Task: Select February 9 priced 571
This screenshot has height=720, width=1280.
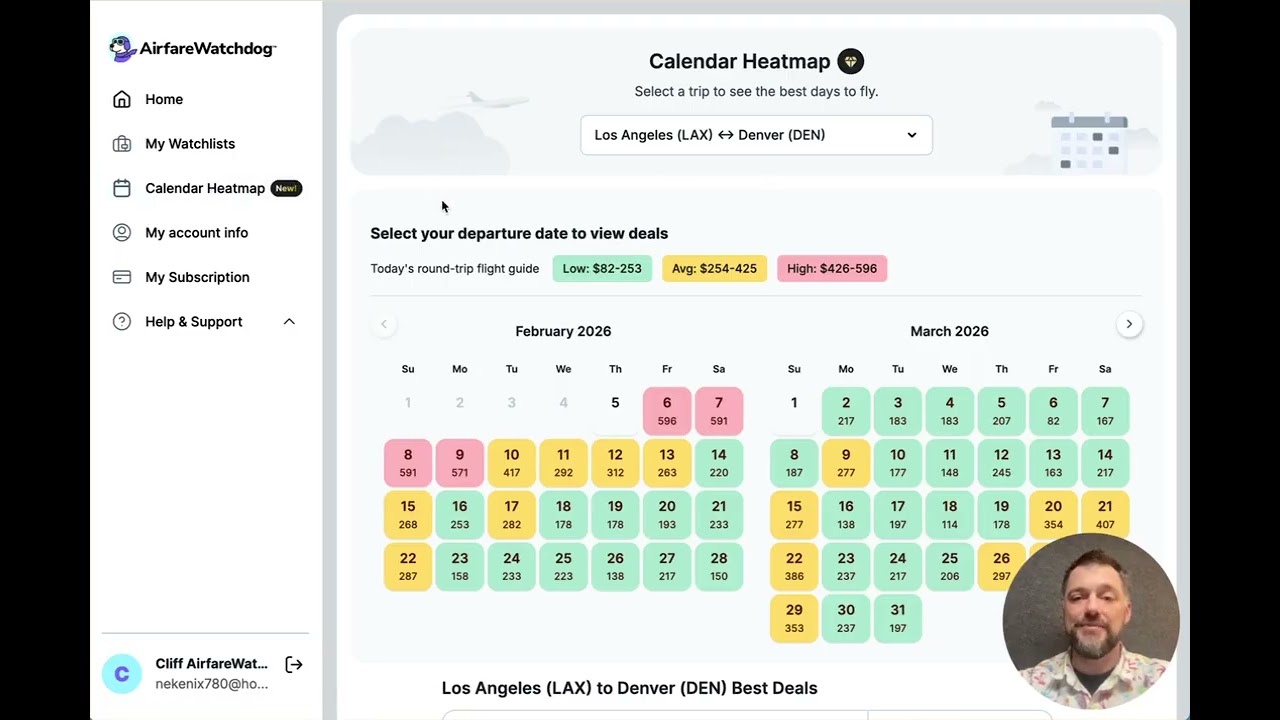Action: pos(460,463)
